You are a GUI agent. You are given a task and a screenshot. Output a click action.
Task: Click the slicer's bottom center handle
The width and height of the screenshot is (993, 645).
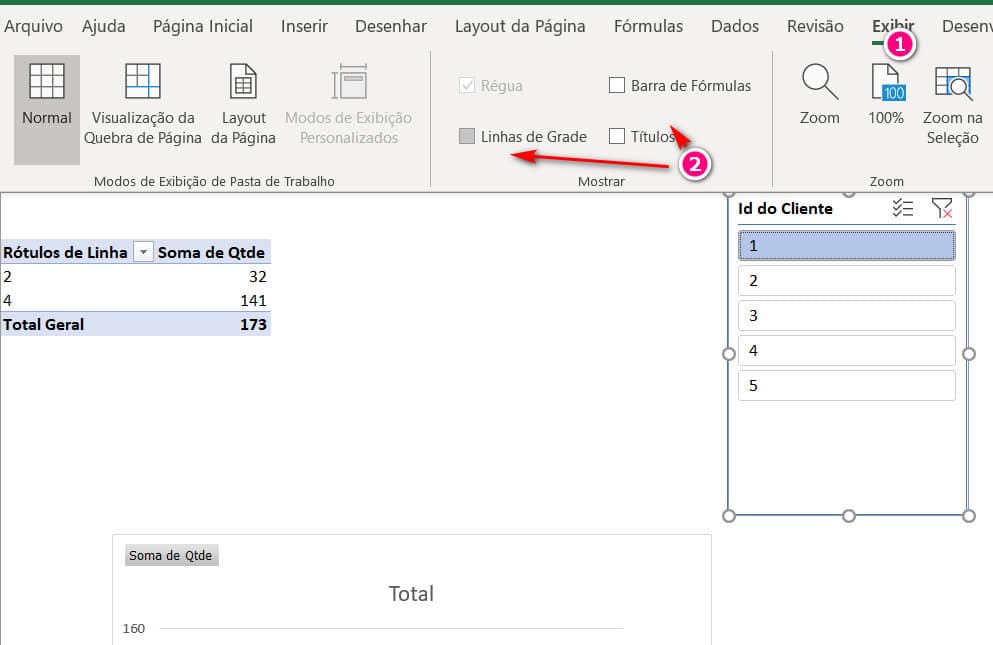pyautogui.click(x=849, y=516)
